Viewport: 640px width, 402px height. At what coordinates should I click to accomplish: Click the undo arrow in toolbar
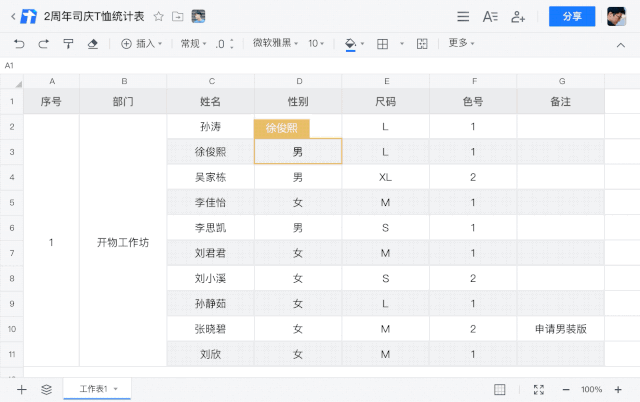[19, 43]
